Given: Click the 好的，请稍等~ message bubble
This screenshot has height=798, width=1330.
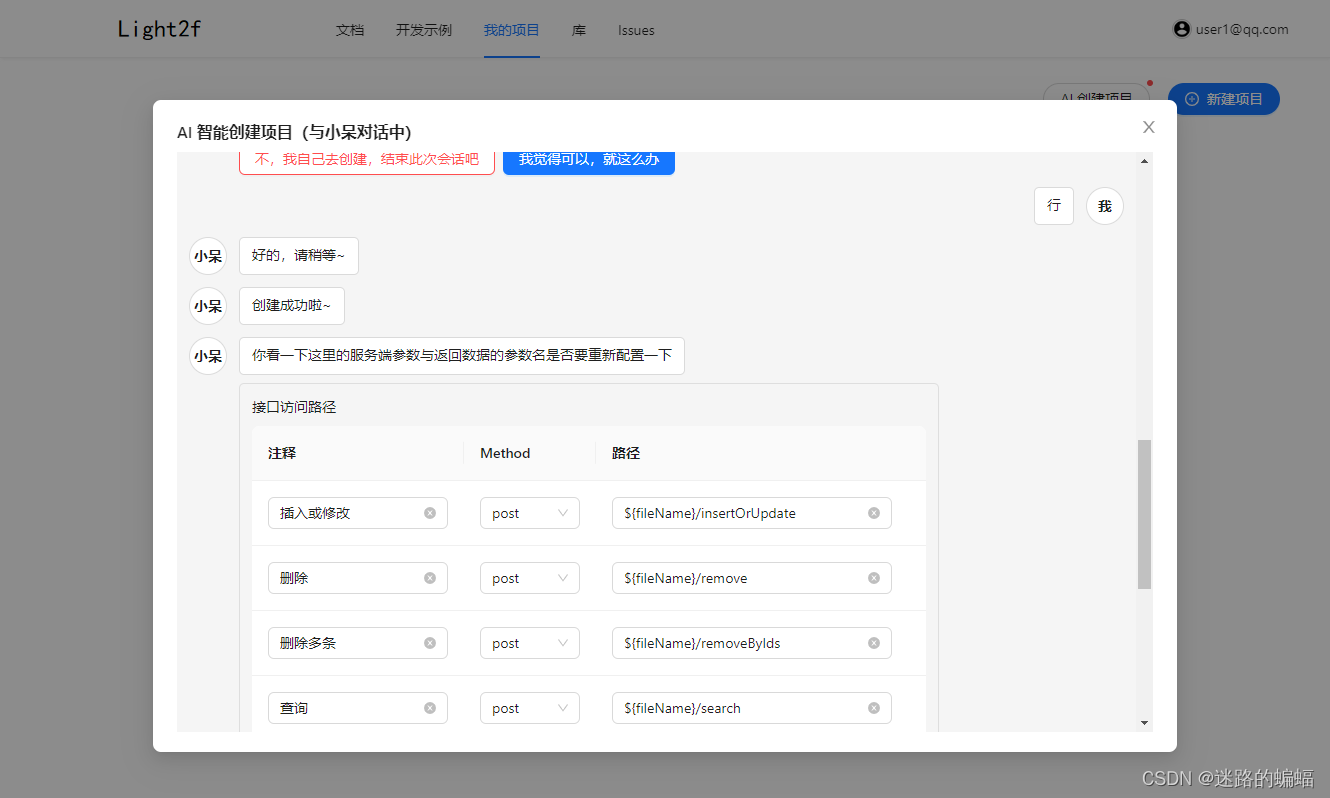Looking at the screenshot, I should (299, 256).
